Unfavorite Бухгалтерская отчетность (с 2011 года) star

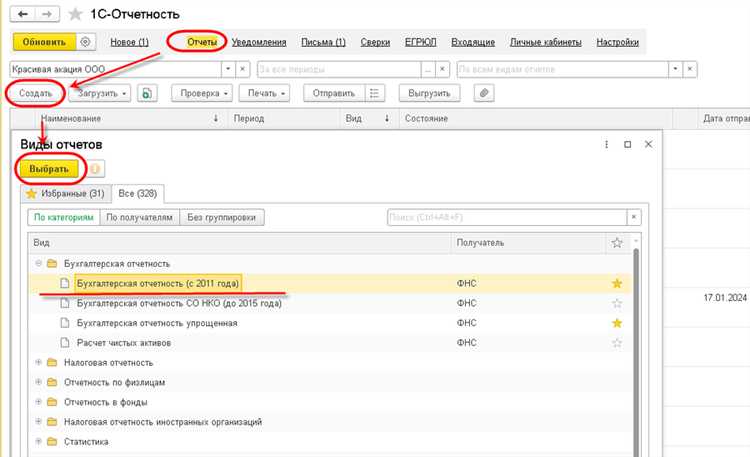pyautogui.click(x=617, y=284)
